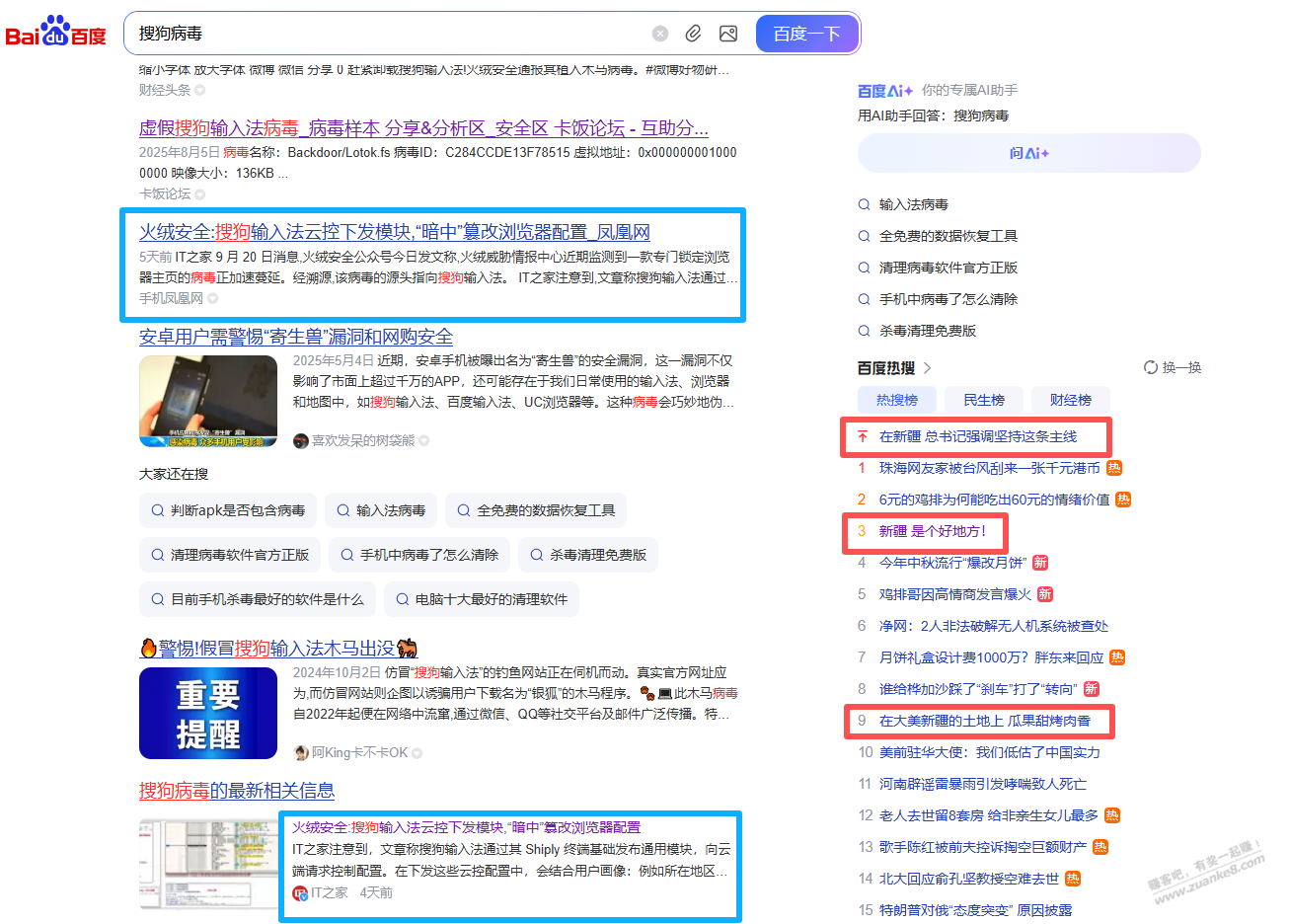Open hot topic 6元的鸡排为何能吃出60元的情绪价值
The height and width of the screenshot is (924, 1289).
[x=994, y=500]
